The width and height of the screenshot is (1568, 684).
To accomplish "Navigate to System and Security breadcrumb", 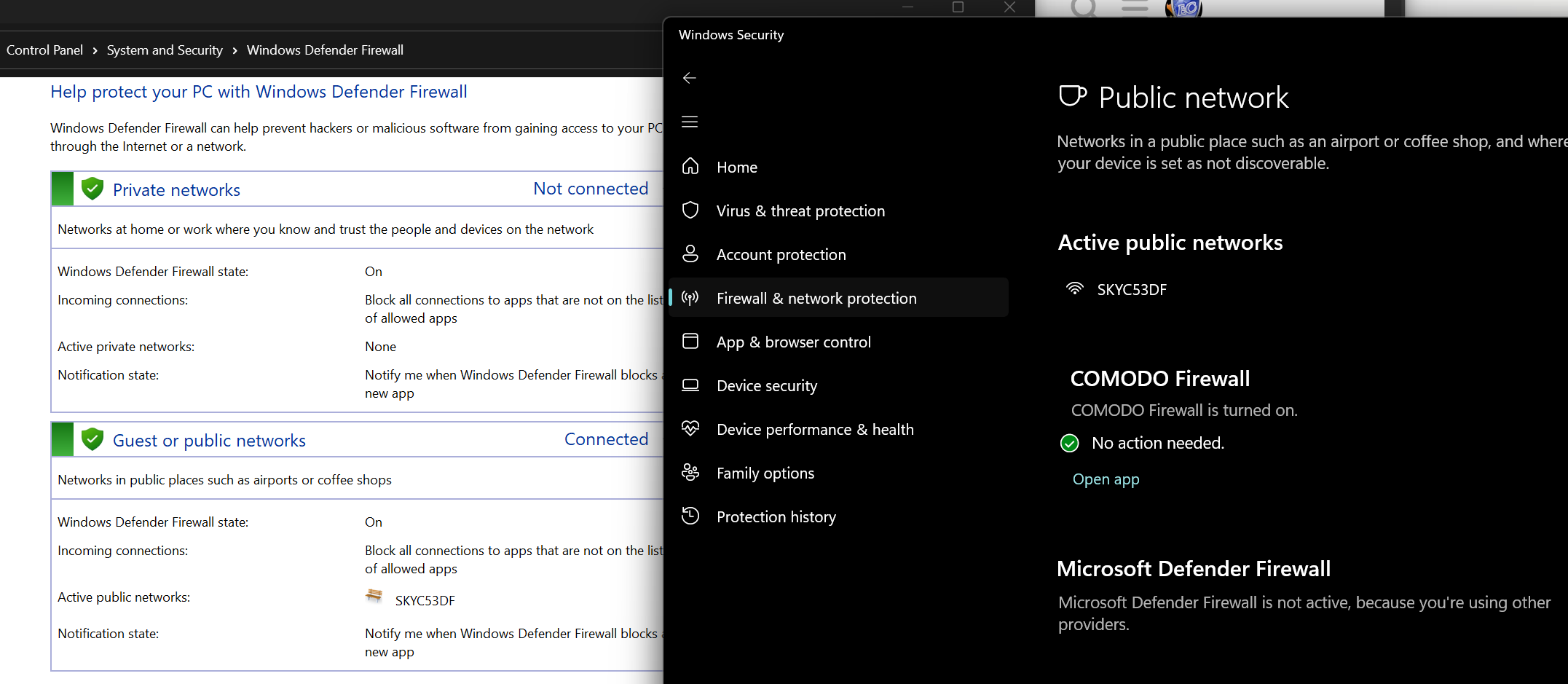I will (165, 50).
